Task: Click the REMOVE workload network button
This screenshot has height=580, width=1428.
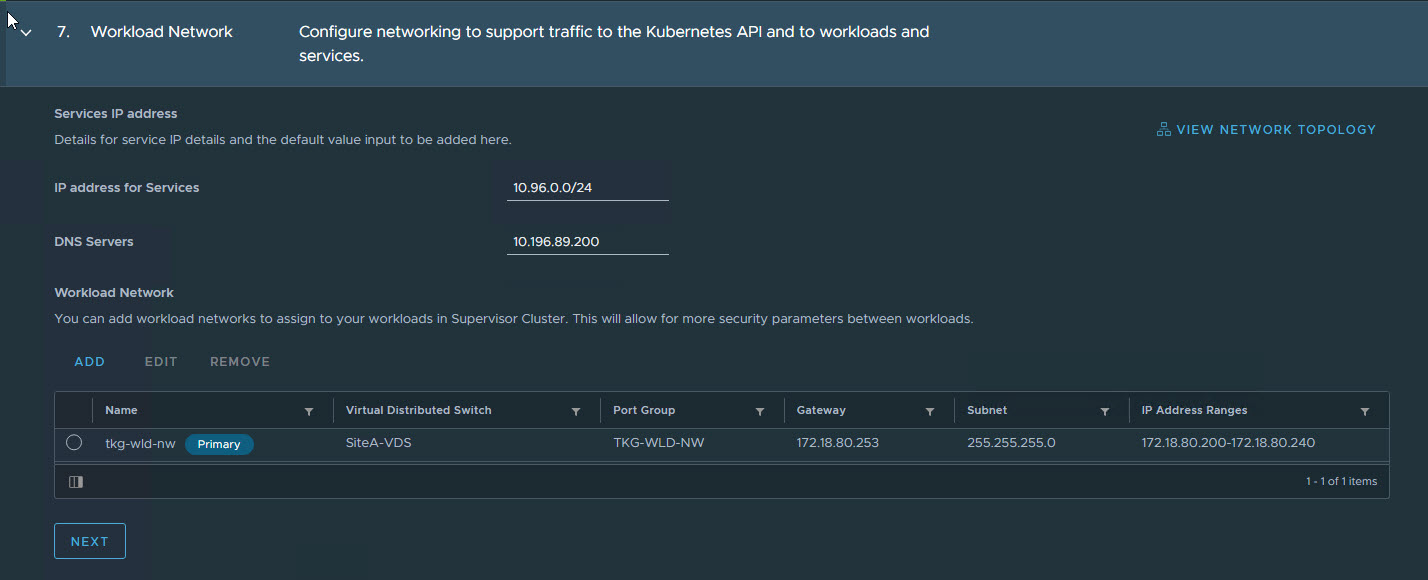Action: pyautogui.click(x=240, y=362)
